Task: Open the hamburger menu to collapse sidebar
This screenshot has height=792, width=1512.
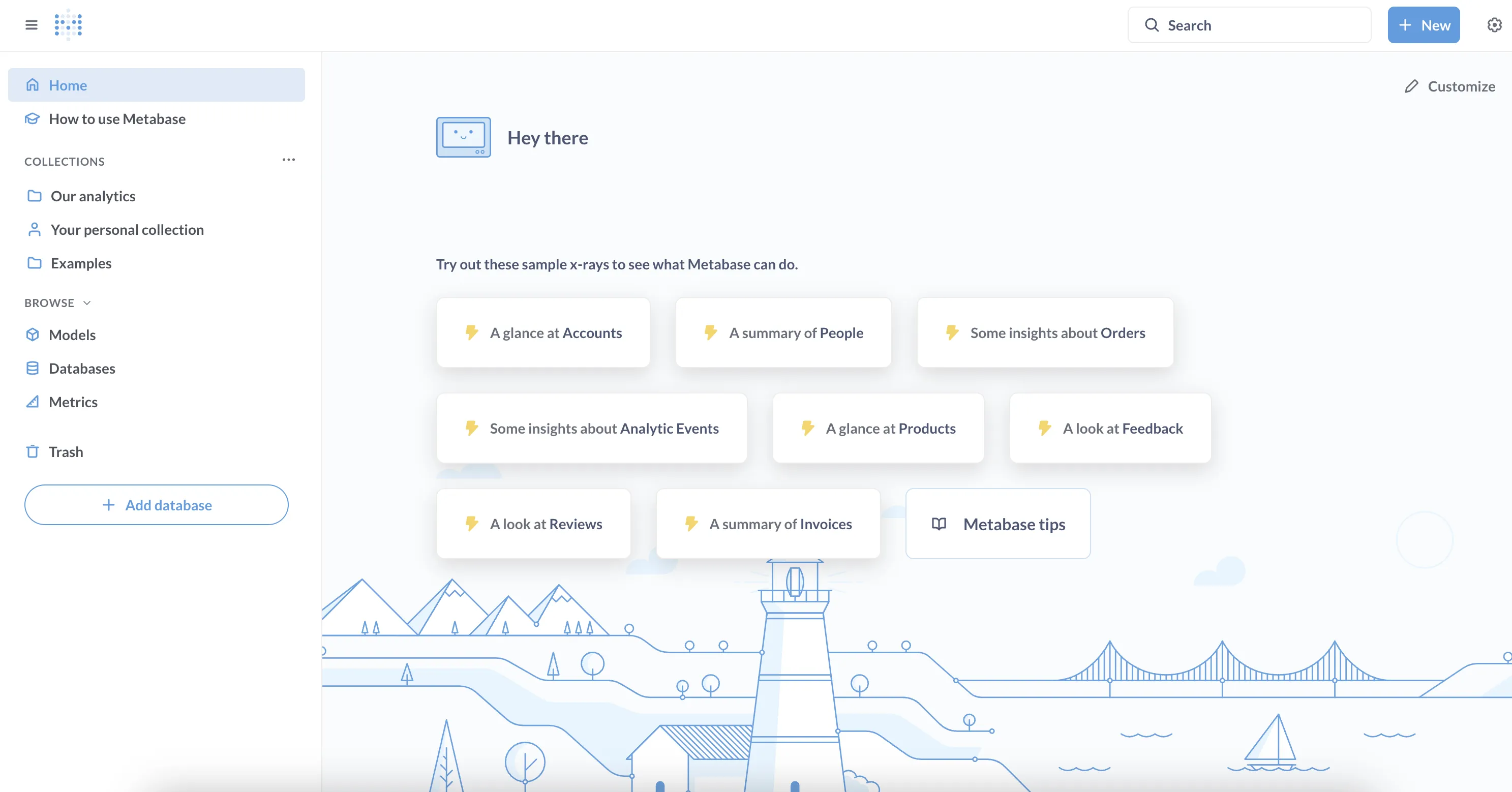Action: 31,25
